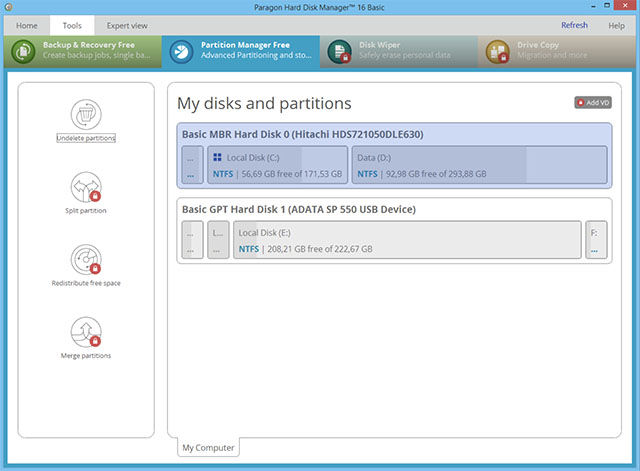The height and width of the screenshot is (471, 640).
Task: Select the Split partition tool icon
Action: click(86, 187)
